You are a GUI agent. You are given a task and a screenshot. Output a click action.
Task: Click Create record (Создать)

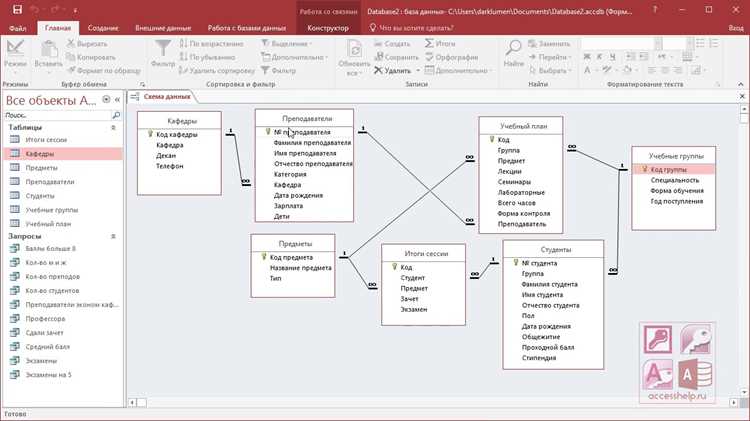[392, 44]
